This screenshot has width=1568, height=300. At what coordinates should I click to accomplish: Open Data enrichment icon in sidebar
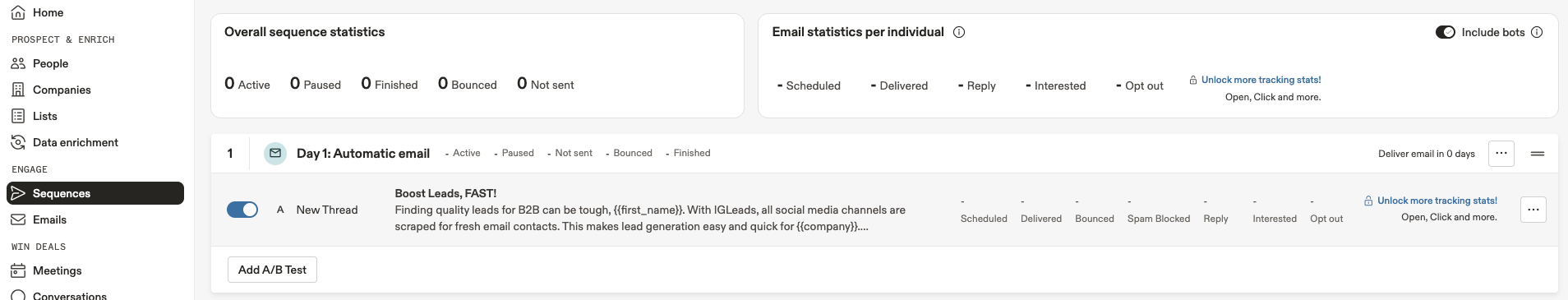[x=18, y=142]
